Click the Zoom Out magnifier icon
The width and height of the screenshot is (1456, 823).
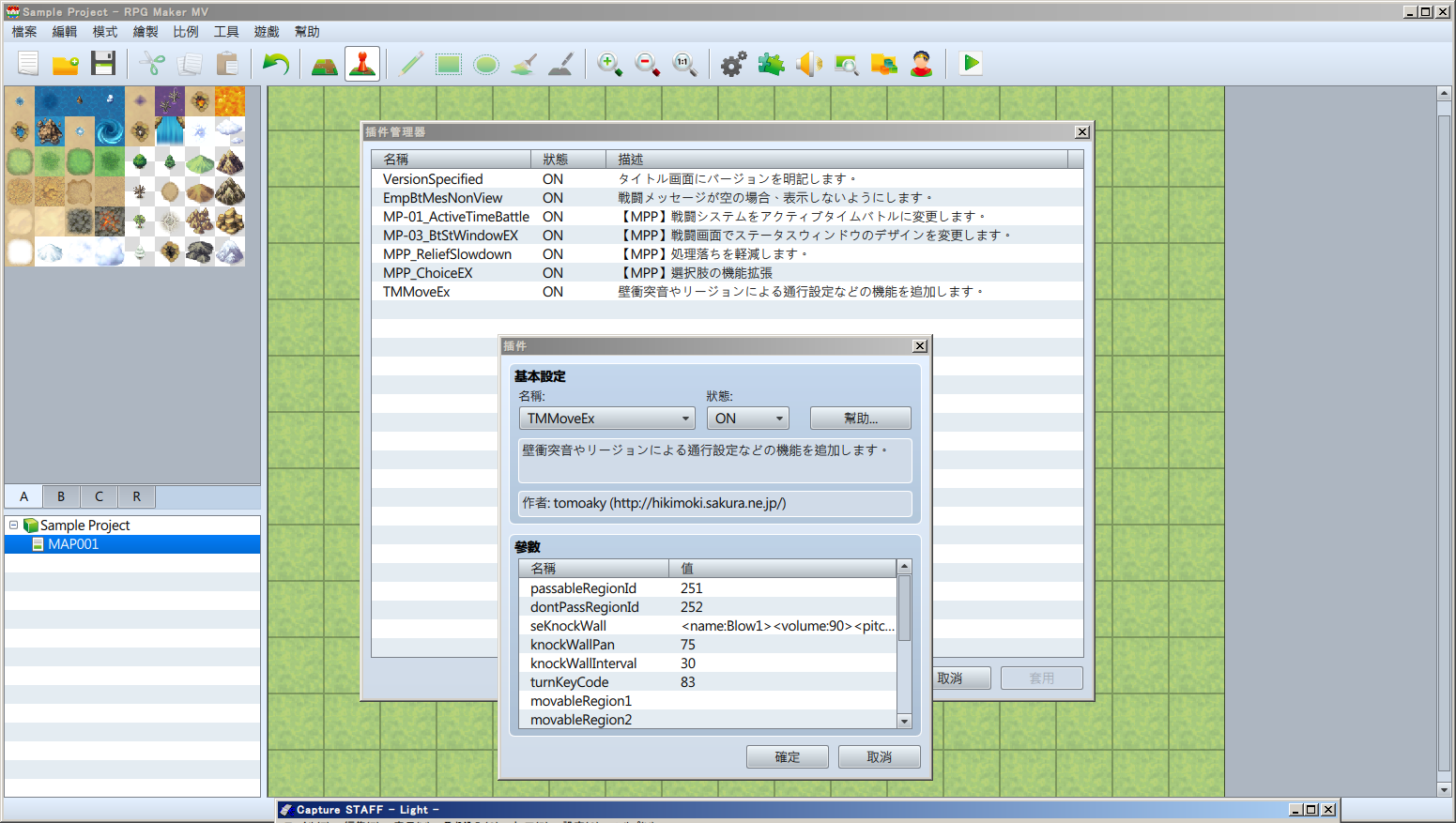coord(648,64)
